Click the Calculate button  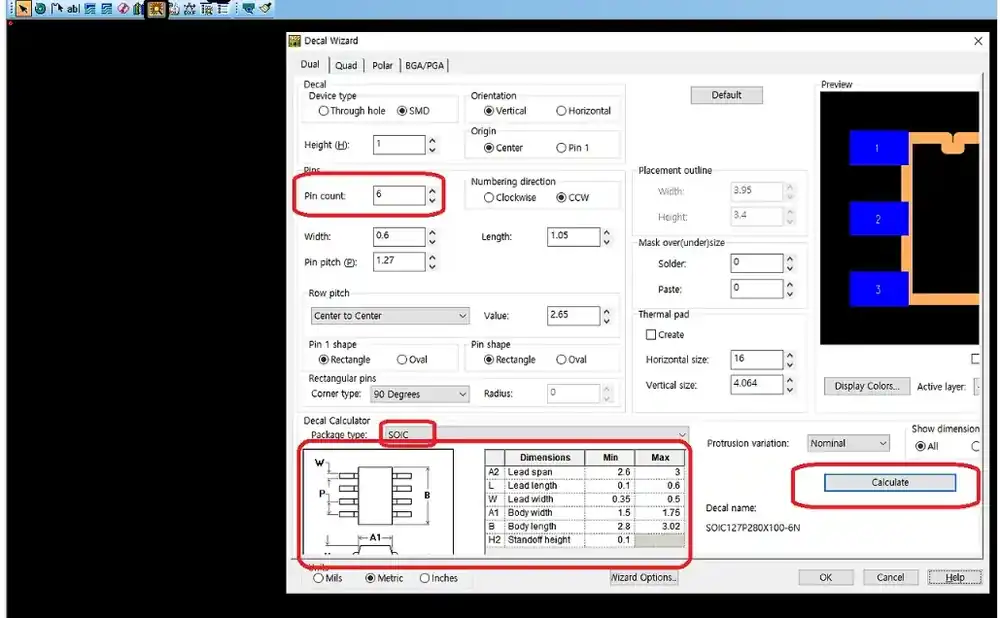[890, 483]
